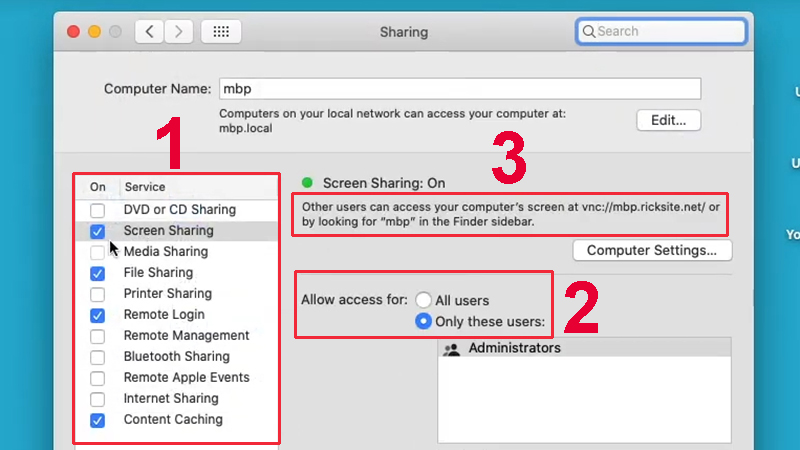Viewport: 800px width, 450px height.
Task: Tick the Internet Sharing checkbox
Action: (x=97, y=399)
